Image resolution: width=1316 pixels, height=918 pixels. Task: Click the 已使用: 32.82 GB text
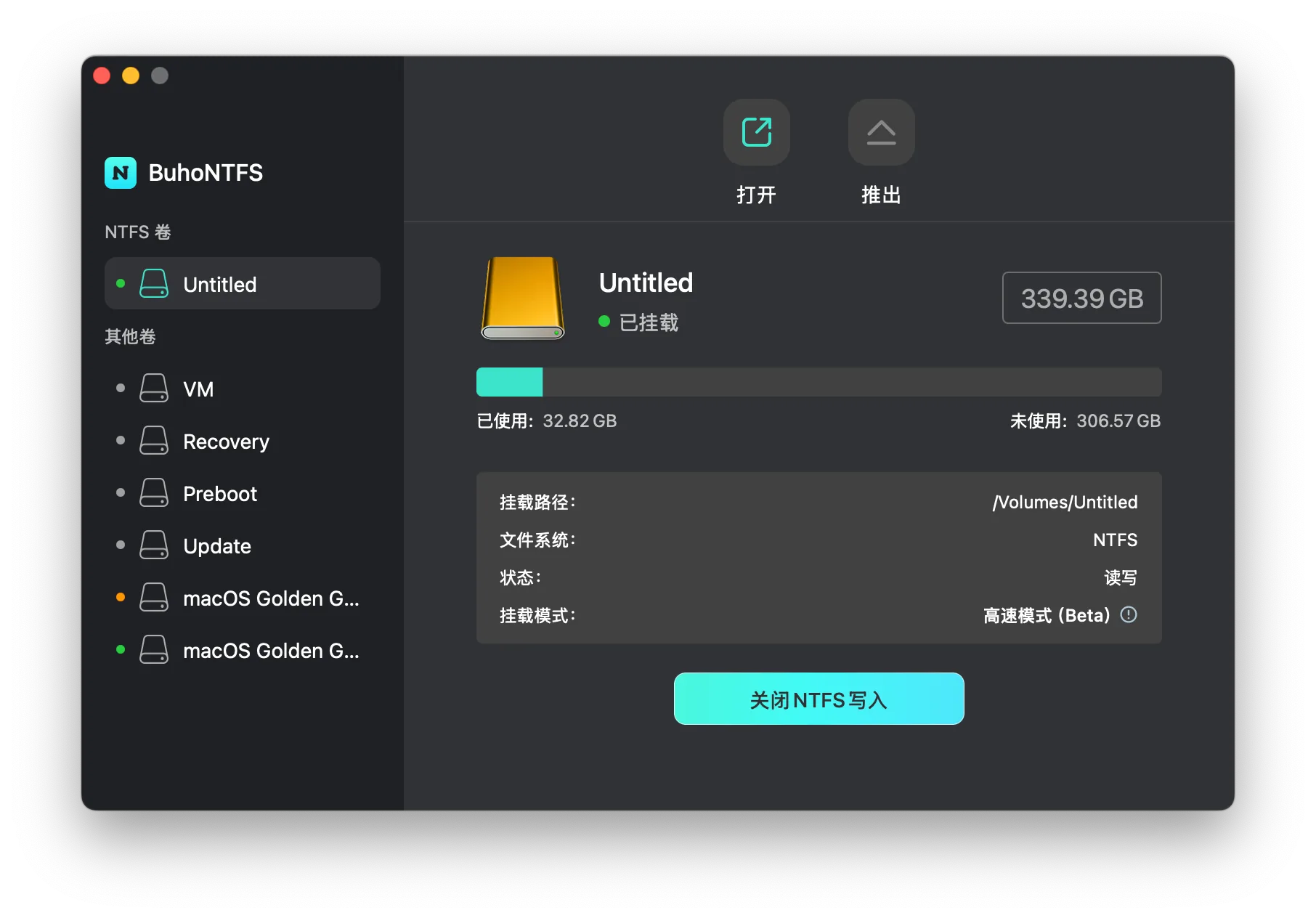547,421
